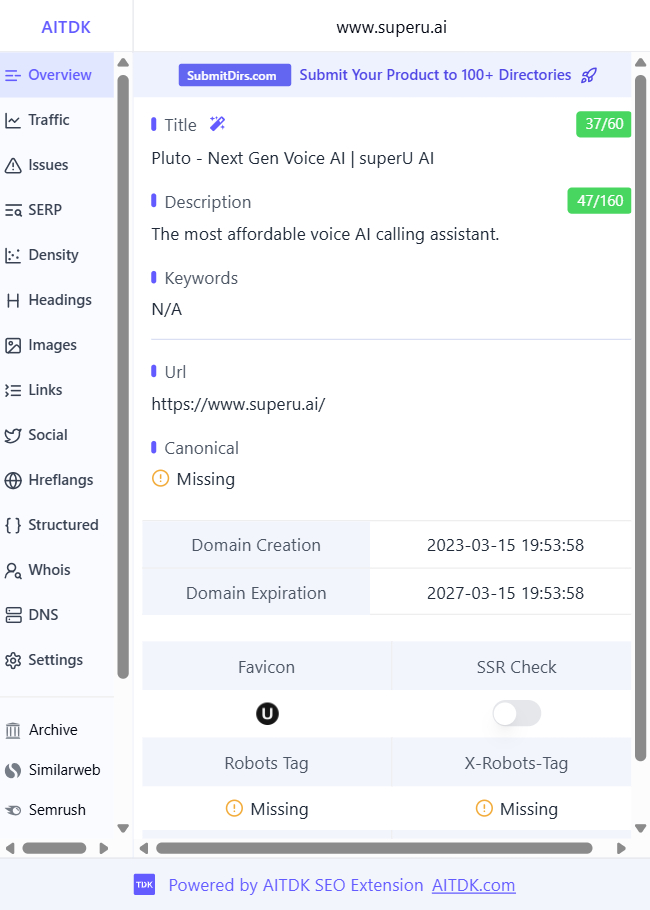
Task: Click the magic wand icon beside Title
Action: click(x=217, y=124)
